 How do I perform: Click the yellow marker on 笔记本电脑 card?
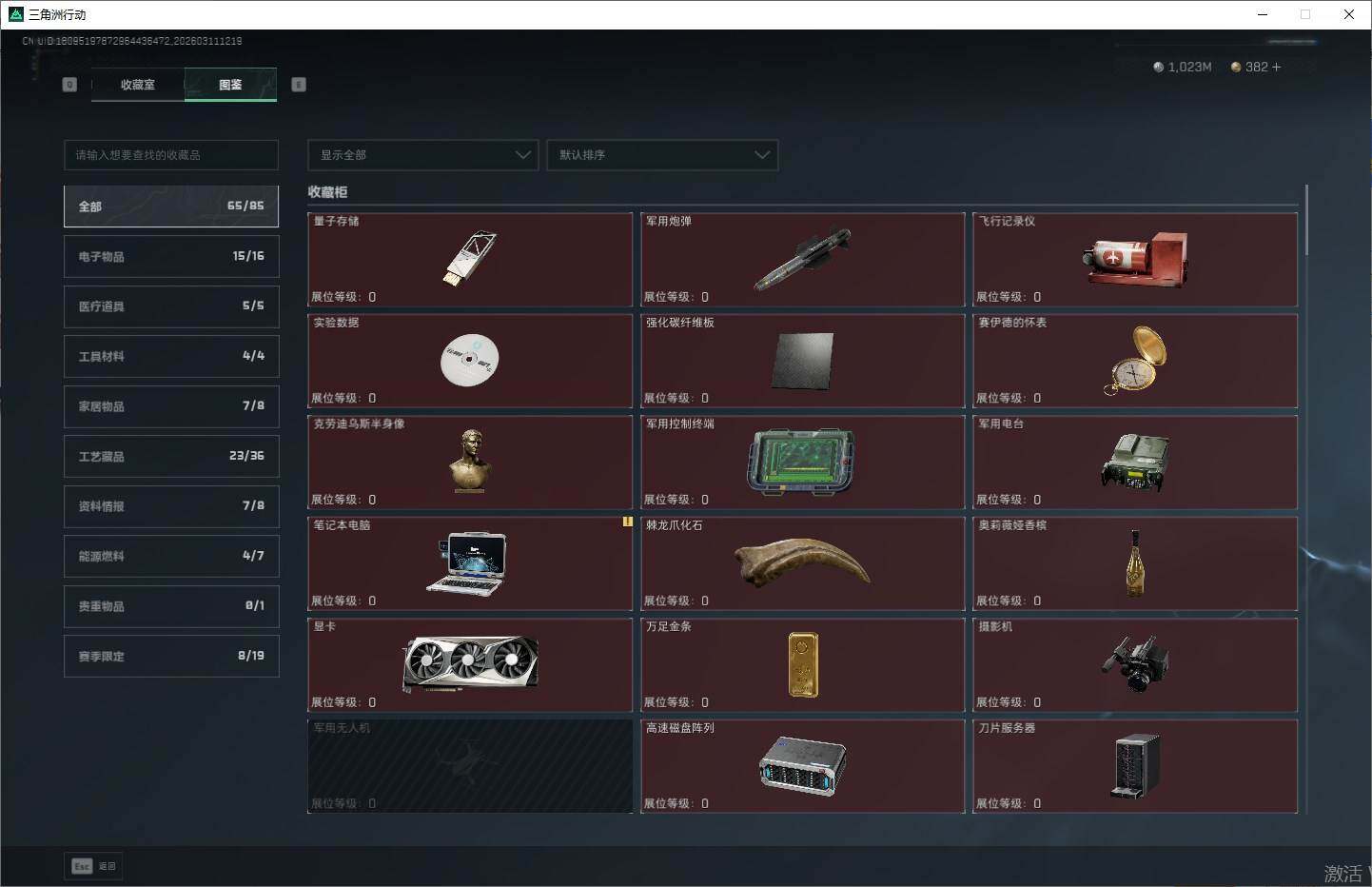pos(627,522)
